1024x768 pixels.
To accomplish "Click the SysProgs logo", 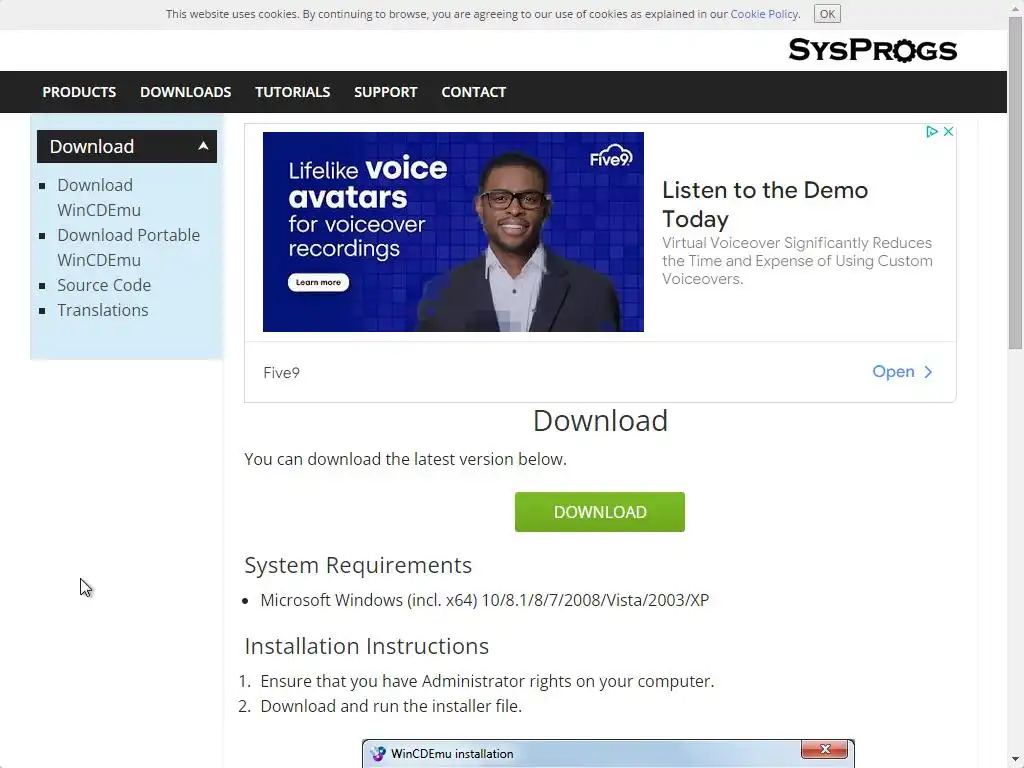I will click(x=872, y=50).
